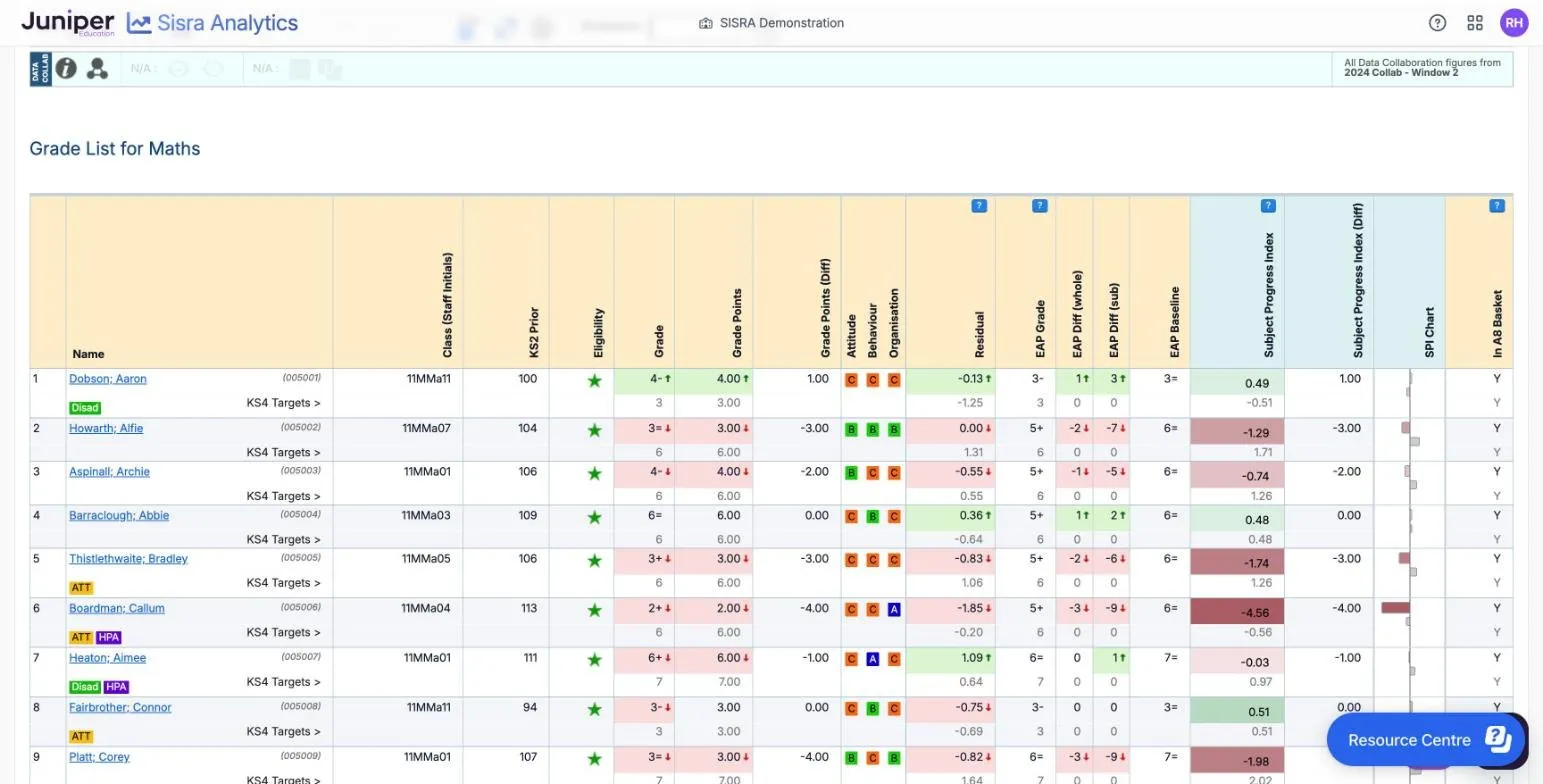This screenshot has height=784, width=1543.
Task: Click the Disad tag under Dobson; Aaron
Action: pyautogui.click(x=84, y=408)
